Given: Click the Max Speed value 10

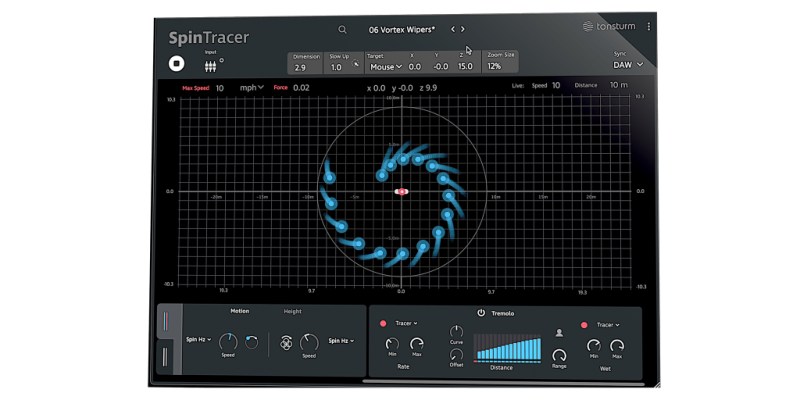Looking at the screenshot, I should pyautogui.click(x=219, y=88).
